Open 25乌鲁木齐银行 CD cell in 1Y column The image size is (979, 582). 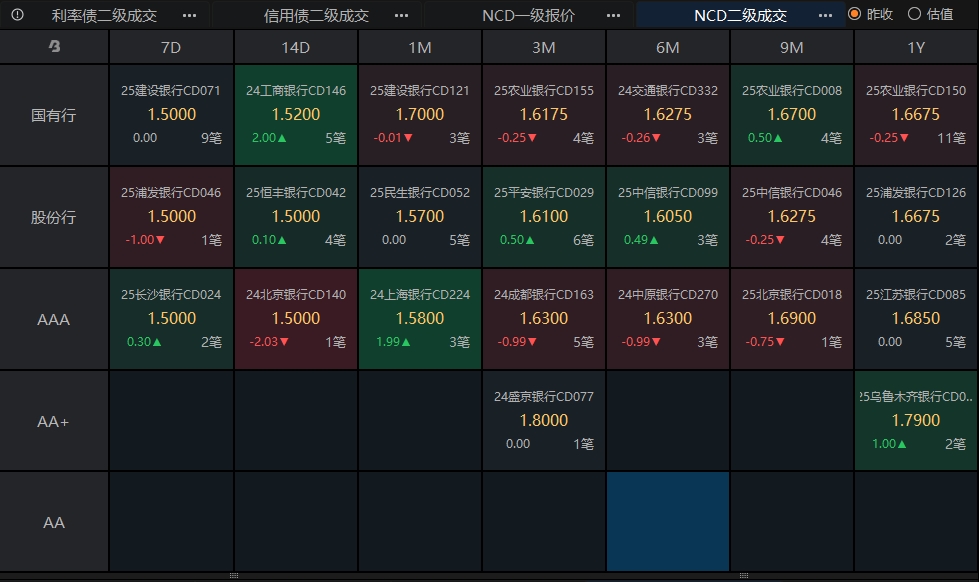tap(916, 420)
